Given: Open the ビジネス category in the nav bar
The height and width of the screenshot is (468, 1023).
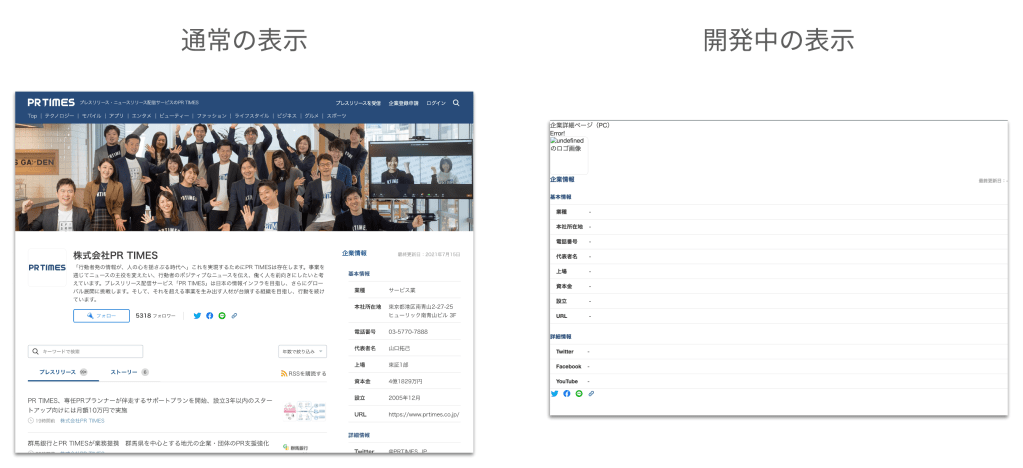Looking at the screenshot, I should (287, 116).
